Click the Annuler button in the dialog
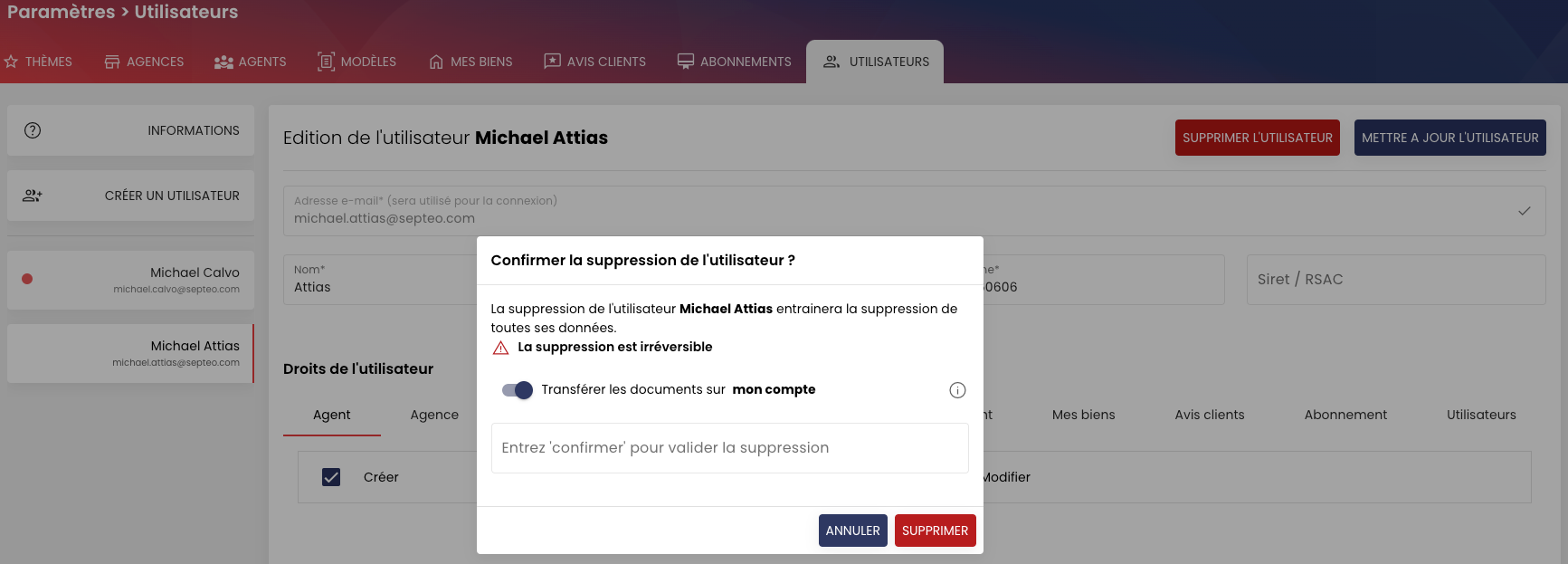 click(852, 531)
